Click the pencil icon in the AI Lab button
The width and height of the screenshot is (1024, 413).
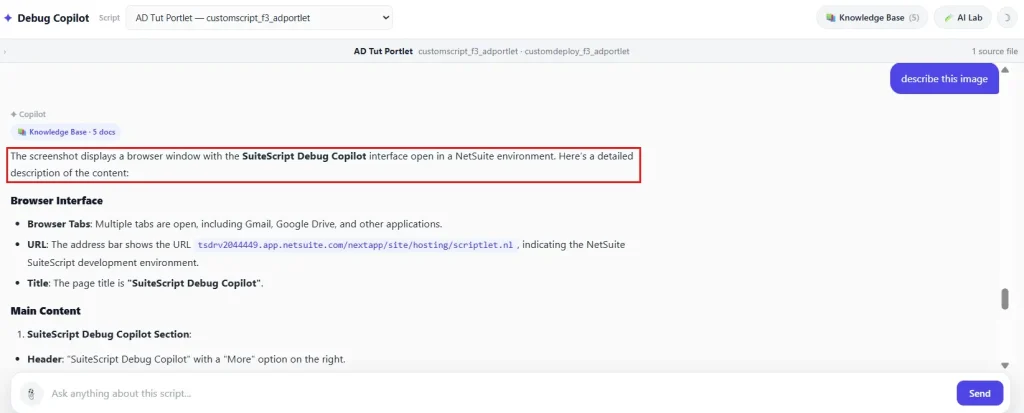click(x=948, y=18)
